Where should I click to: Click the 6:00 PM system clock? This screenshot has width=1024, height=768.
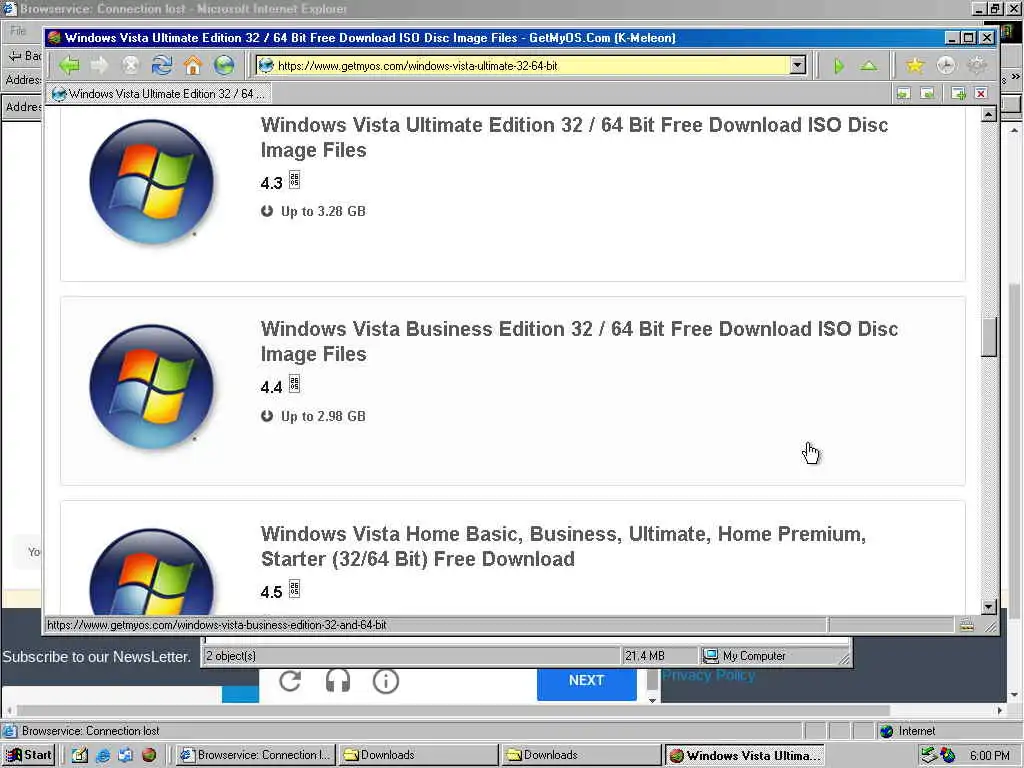[989, 756]
